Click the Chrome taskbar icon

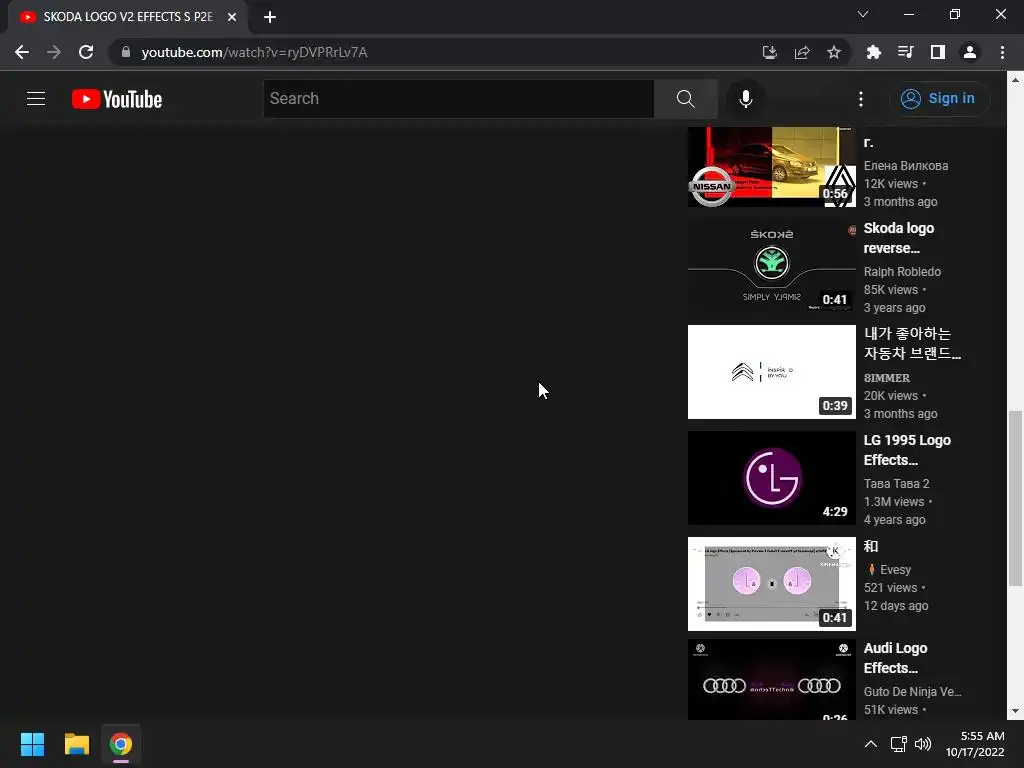pos(121,744)
